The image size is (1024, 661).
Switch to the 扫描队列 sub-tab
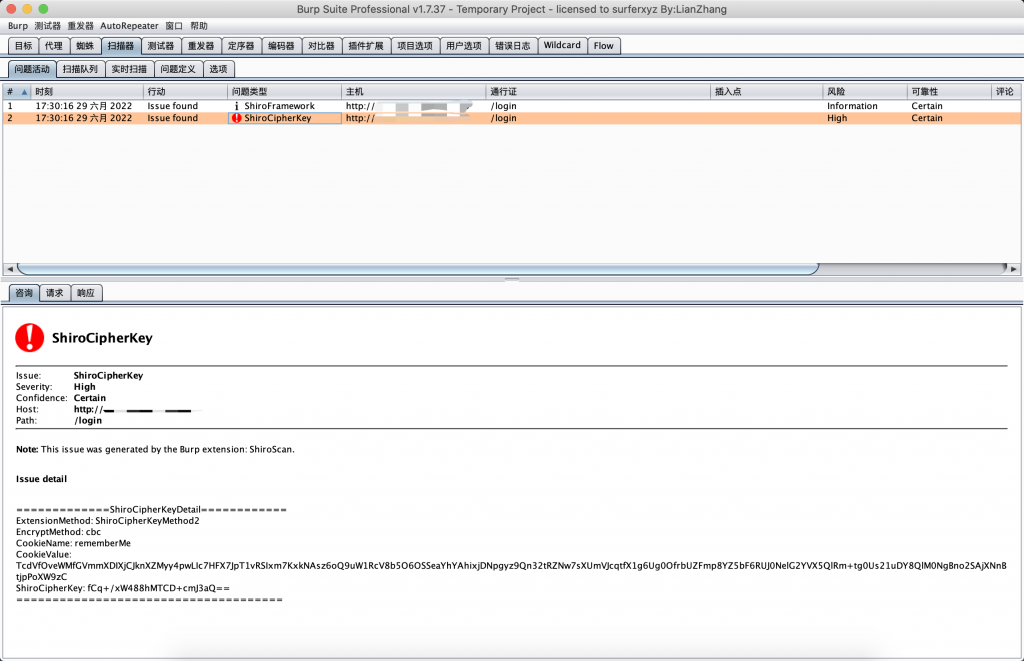click(x=80, y=69)
